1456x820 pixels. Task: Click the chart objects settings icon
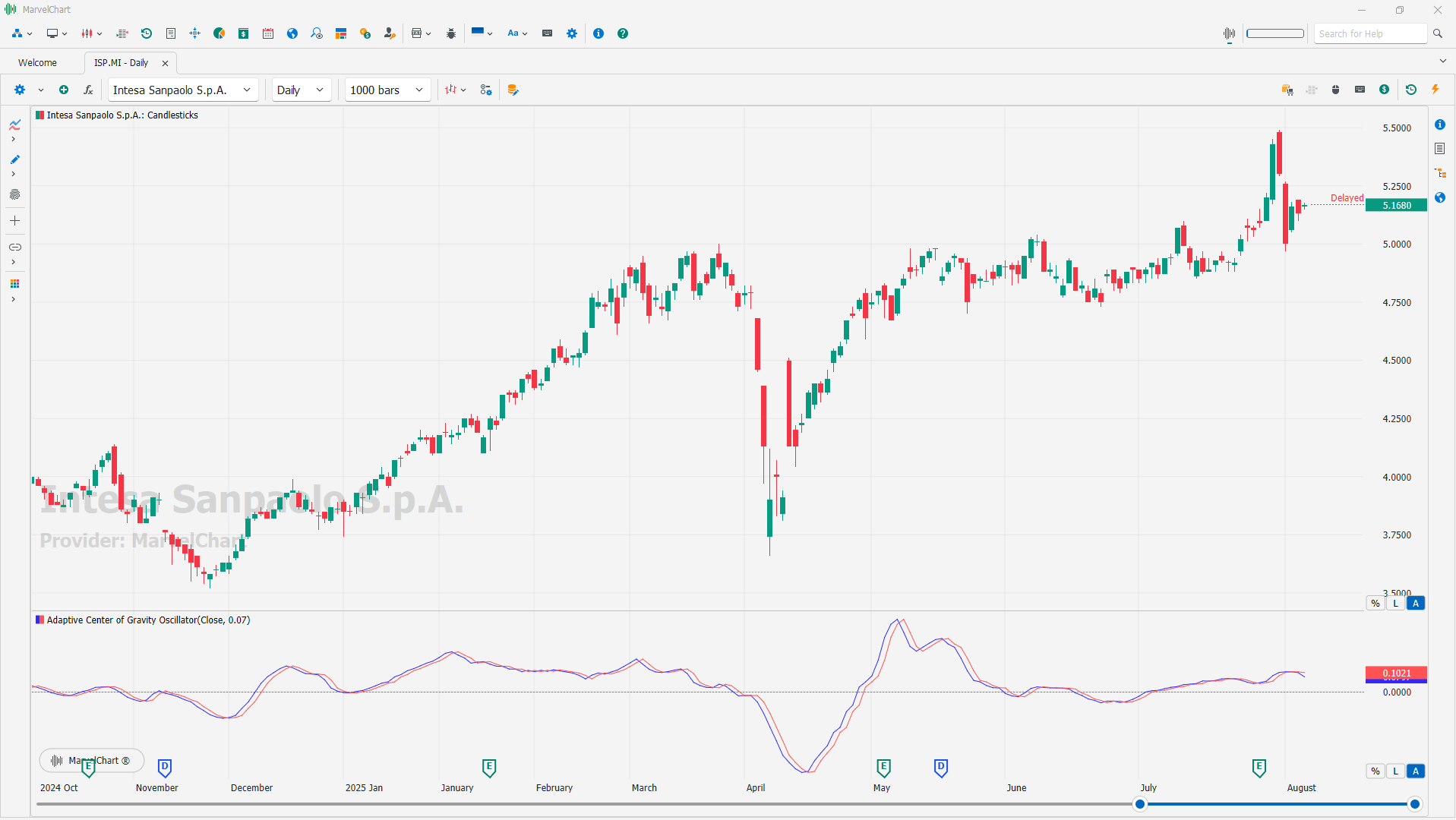pyautogui.click(x=486, y=90)
